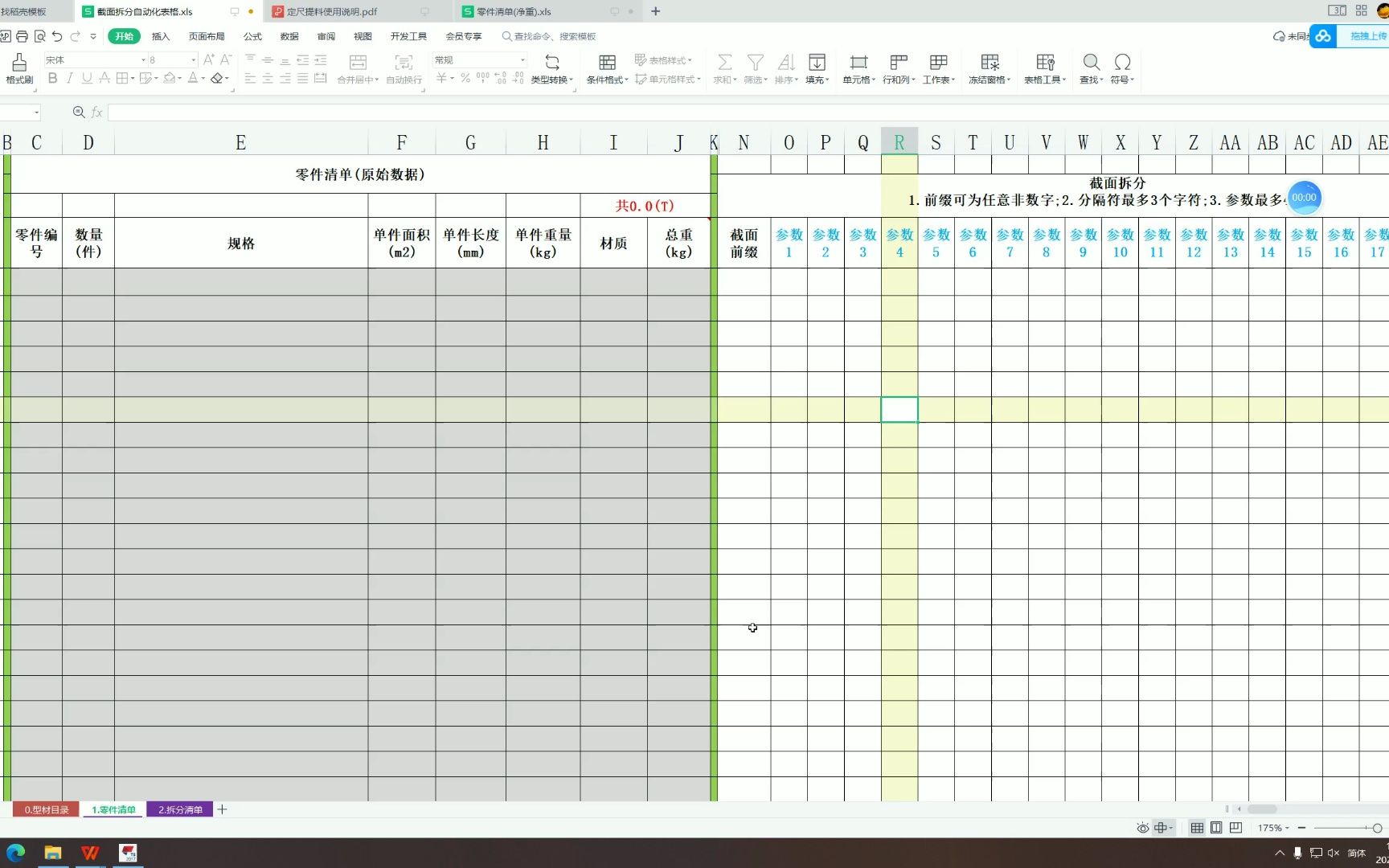This screenshot has height=868, width=1389.
Task: Click percent style icon
Action: [465, 78]
